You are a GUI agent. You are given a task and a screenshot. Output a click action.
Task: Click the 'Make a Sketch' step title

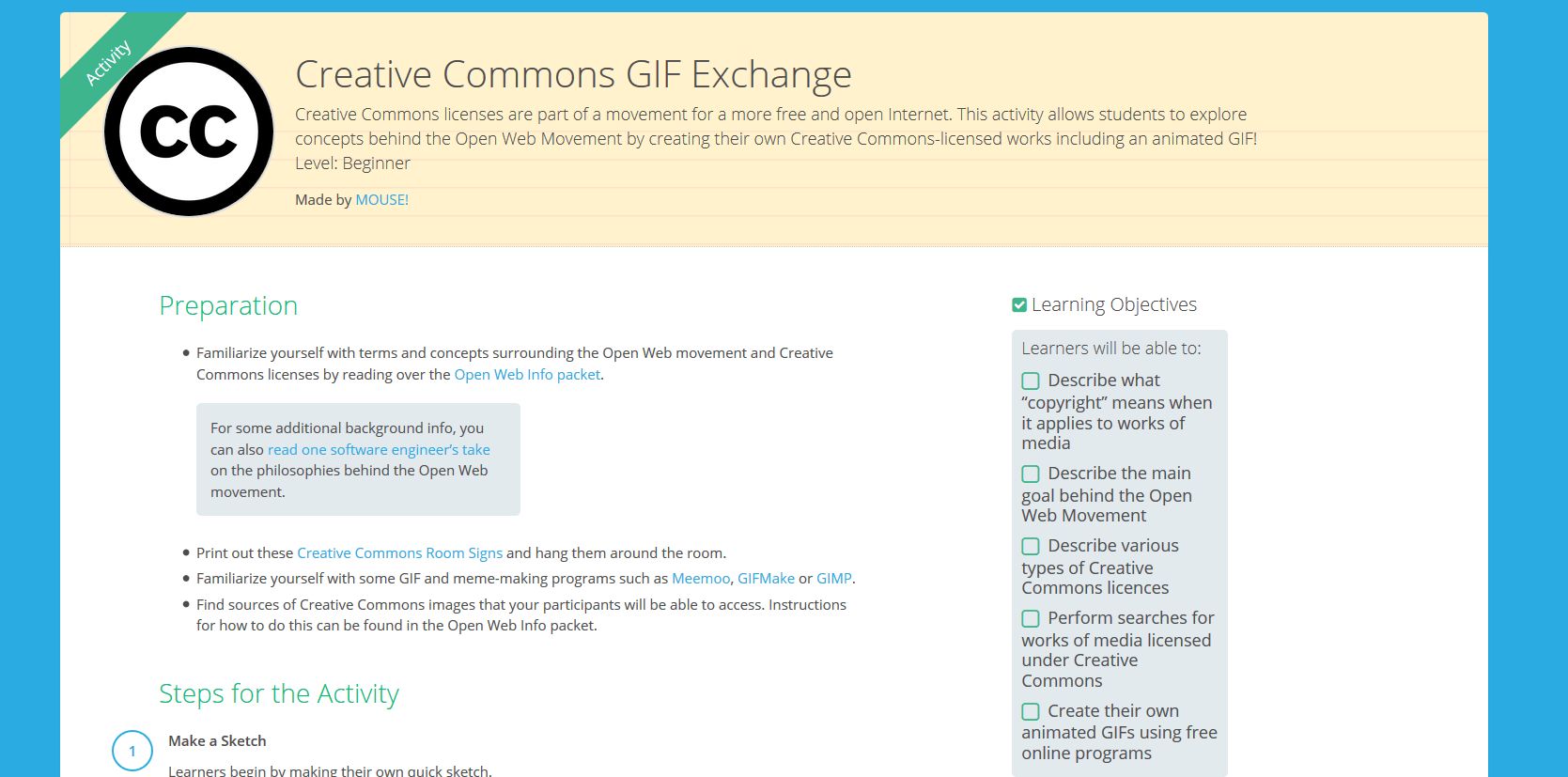217,740
